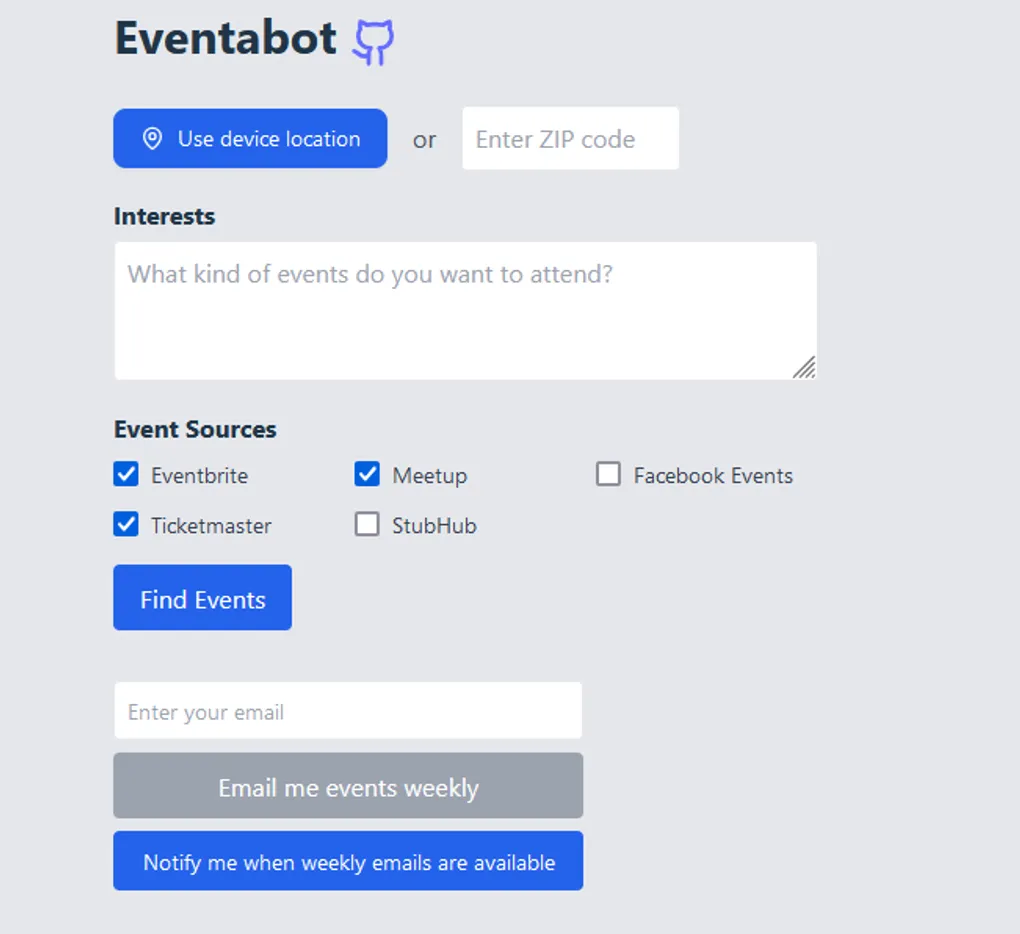The width and height of the screenshot is (1020, 934).
Task: Click into the Interests text area
Action: (x=466, y=311)
